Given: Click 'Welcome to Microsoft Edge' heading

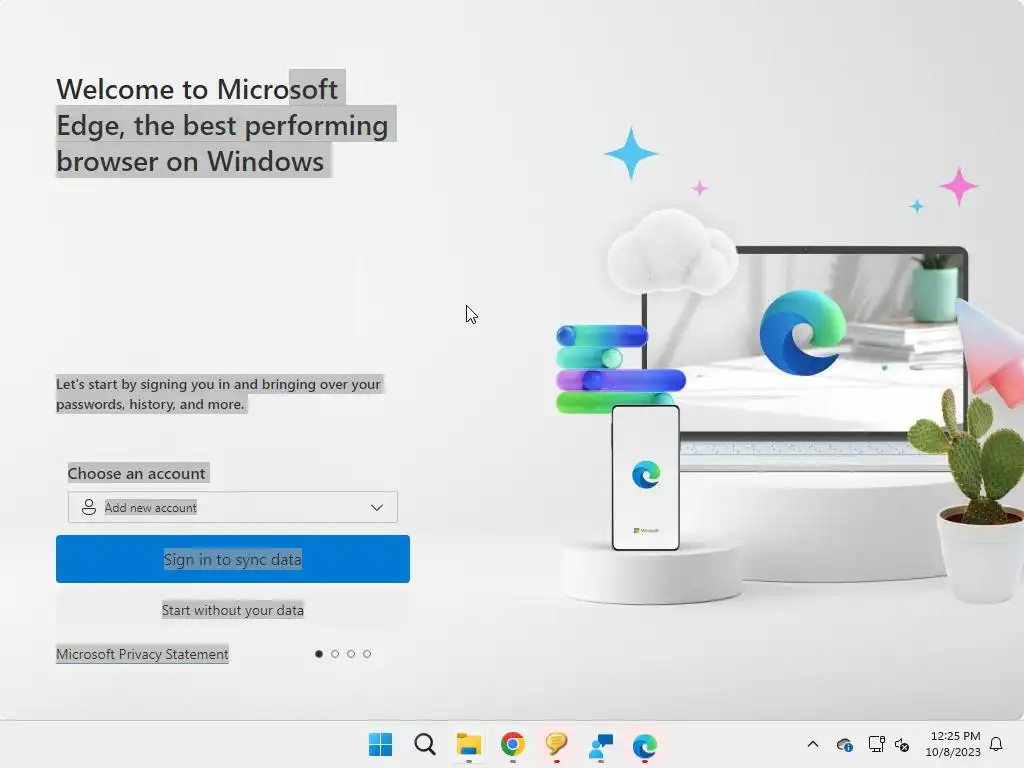Looking at the screenshot, I should click(222, 125).
